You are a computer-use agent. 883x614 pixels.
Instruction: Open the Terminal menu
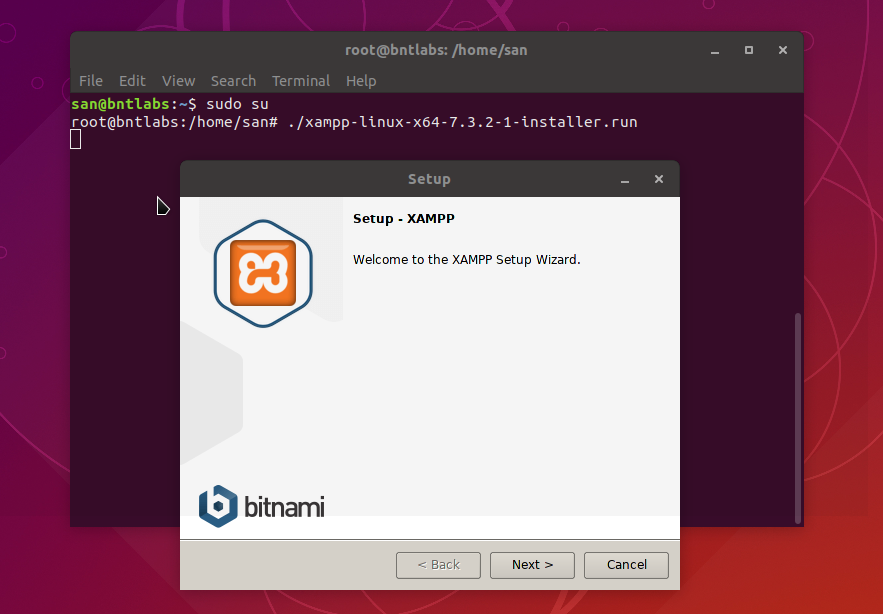pos(301,81)
